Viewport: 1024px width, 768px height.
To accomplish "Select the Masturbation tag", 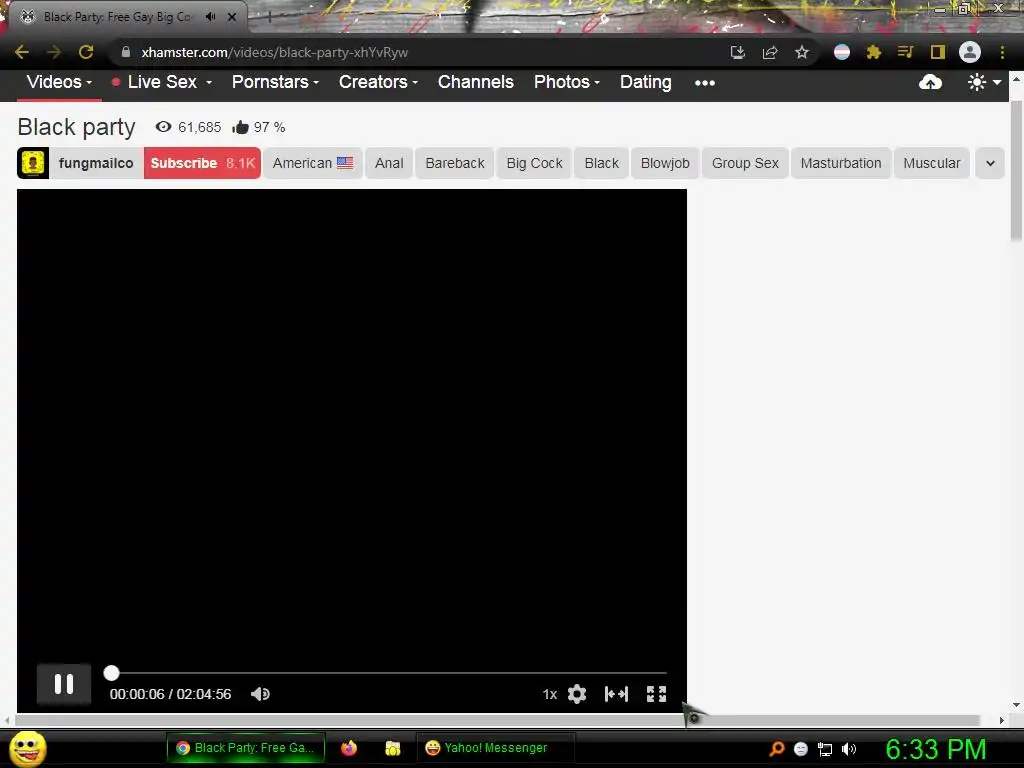I will (x=841, y=163).
